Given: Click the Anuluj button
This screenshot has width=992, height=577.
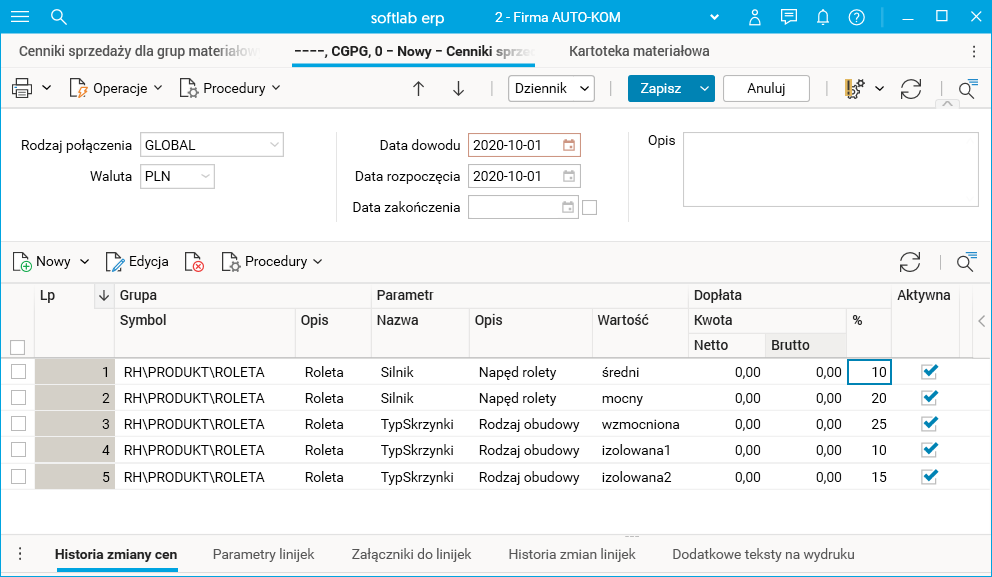Looking at the screenshot, I should point(766,88).
